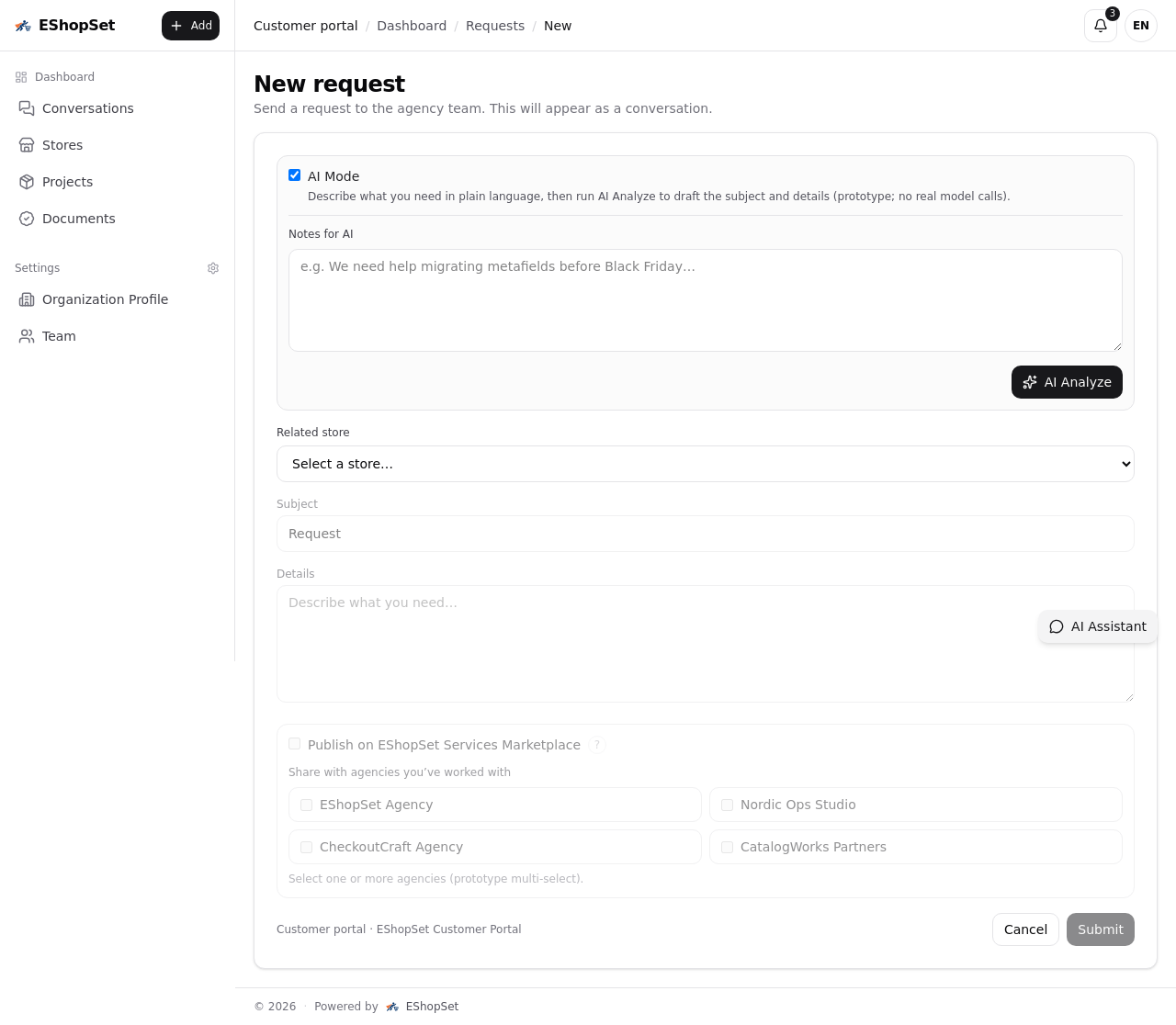Select the Documents checkmark icon

click(x=27, y=219)
